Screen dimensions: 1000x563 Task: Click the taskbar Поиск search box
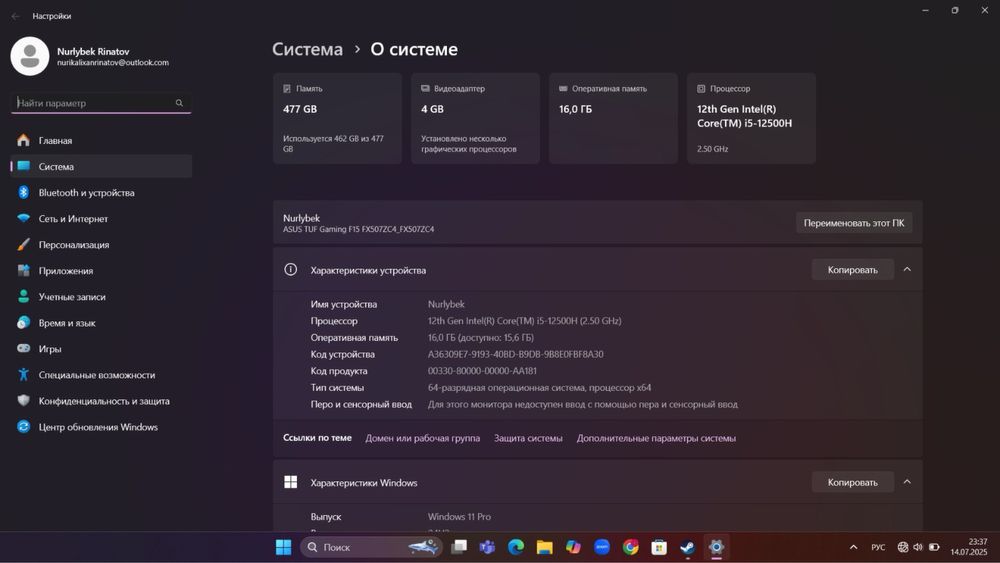click(372, 547)
